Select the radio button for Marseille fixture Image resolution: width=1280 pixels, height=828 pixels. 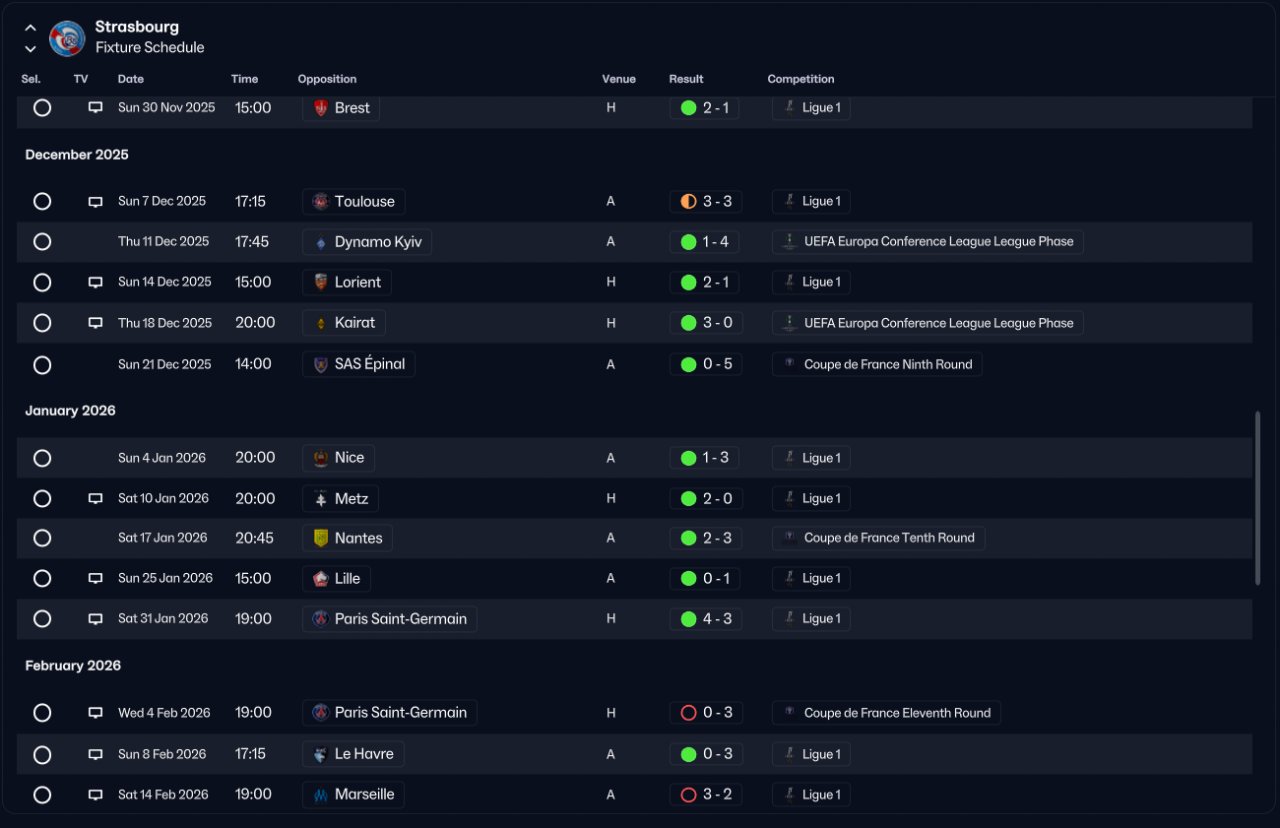click(x=42, y=795)
